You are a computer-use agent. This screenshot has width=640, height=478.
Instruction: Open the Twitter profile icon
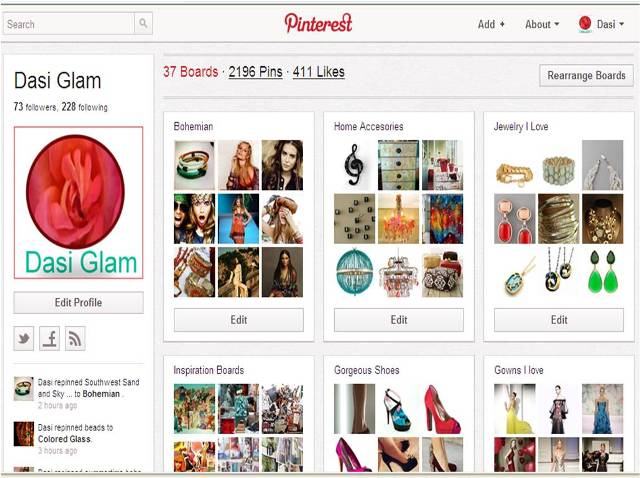coord(24,338)
